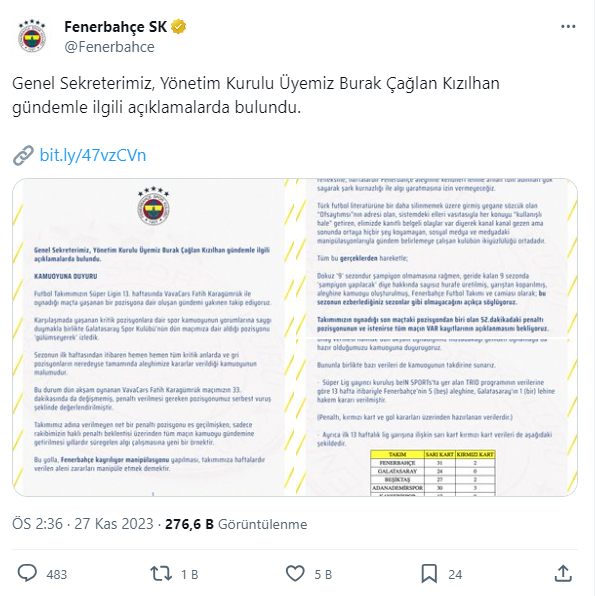Viewport: 595px width, 596px height.
Task: Bookmark the tweet with the bookmark icon
Action: 429,574
